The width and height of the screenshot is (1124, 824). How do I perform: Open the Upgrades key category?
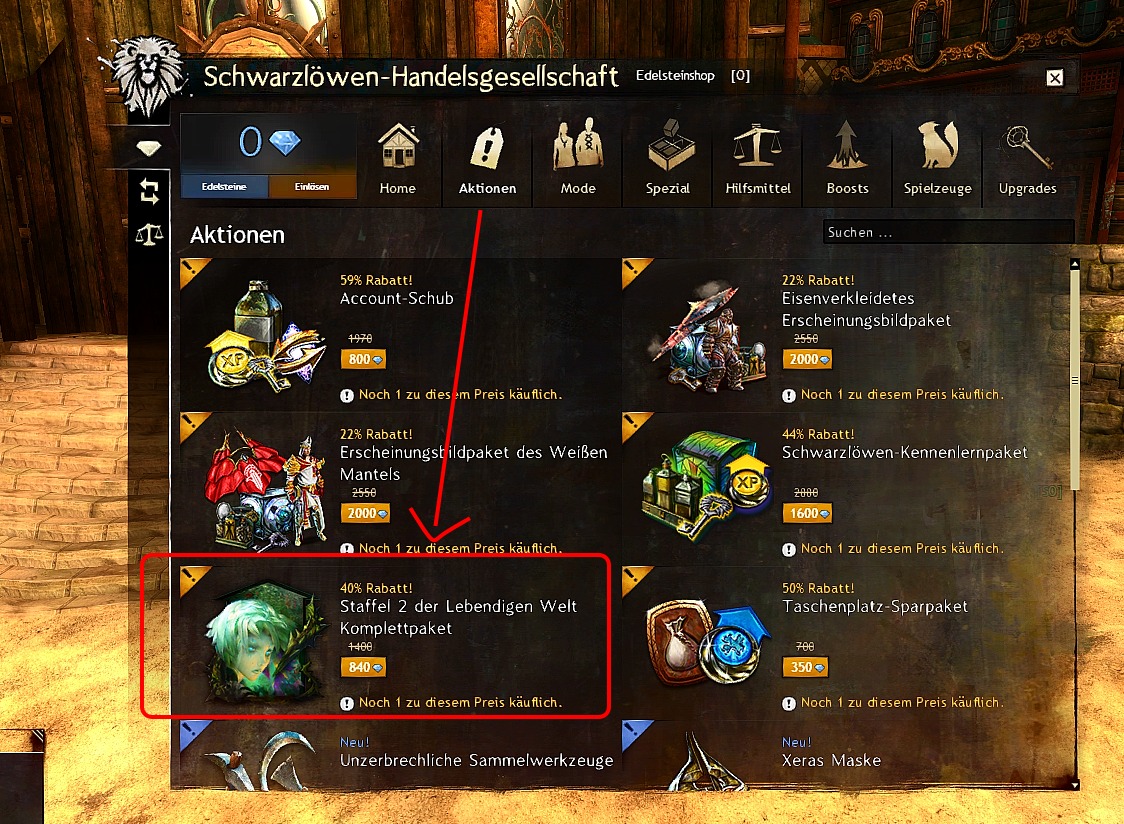[x=1027, y=159]
